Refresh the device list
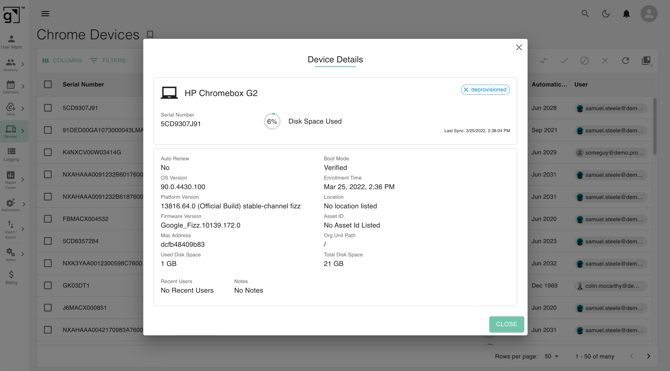This screenshot has width=670, height=371. pos(625,61)
